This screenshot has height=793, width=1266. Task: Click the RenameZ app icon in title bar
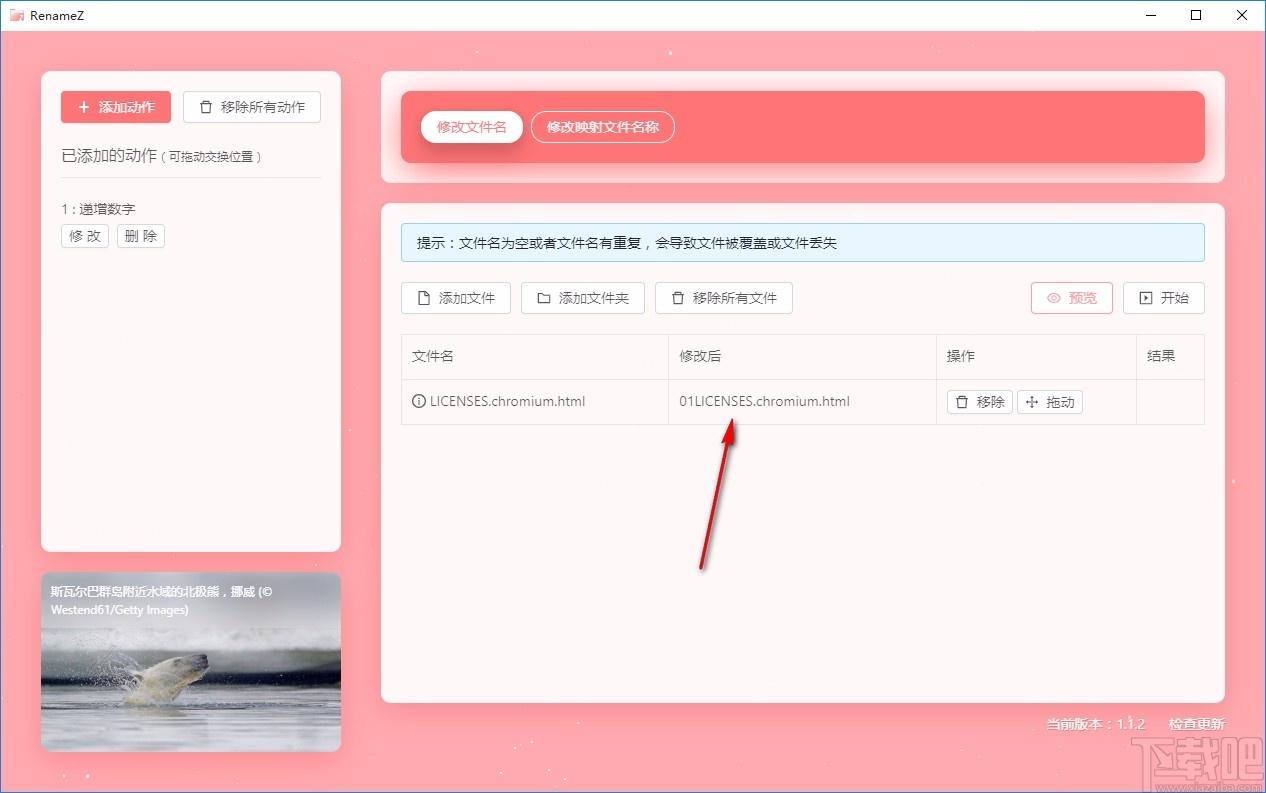pos(16,15)
